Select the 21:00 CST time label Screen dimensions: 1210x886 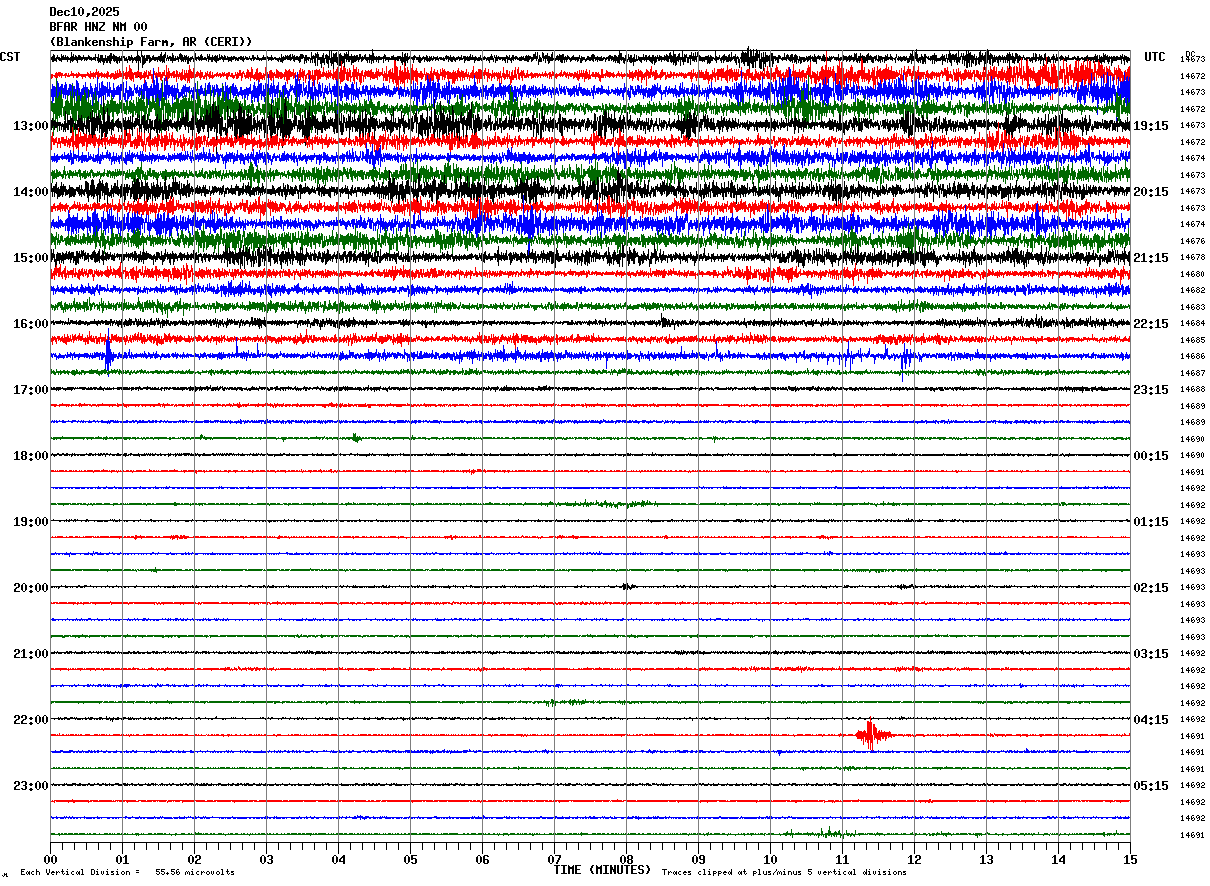click(x=31, y=654)
